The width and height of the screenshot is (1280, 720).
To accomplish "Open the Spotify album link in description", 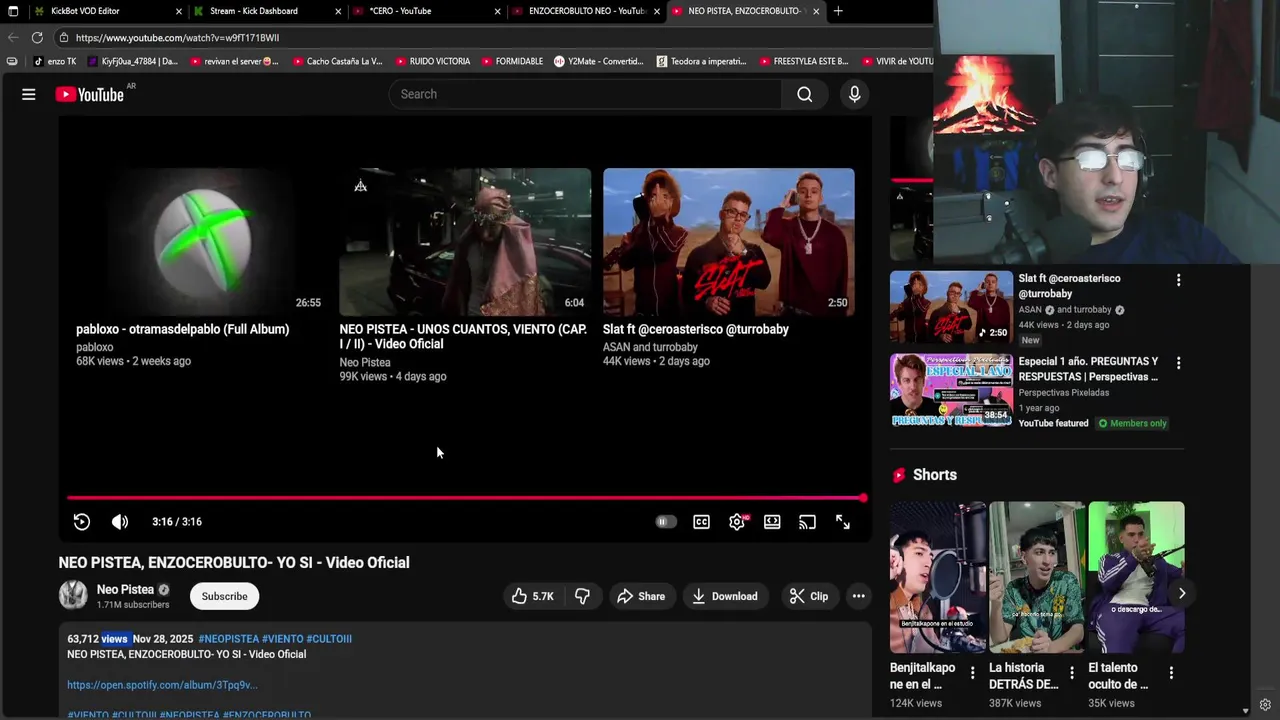I will (162, 685).
